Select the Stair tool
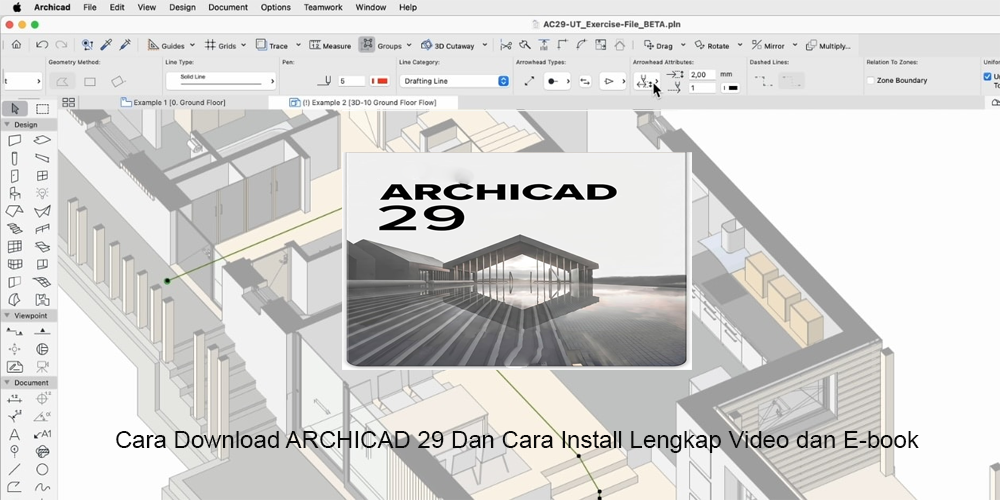This screenshot has width=1000, height=500. pos(15,229)
